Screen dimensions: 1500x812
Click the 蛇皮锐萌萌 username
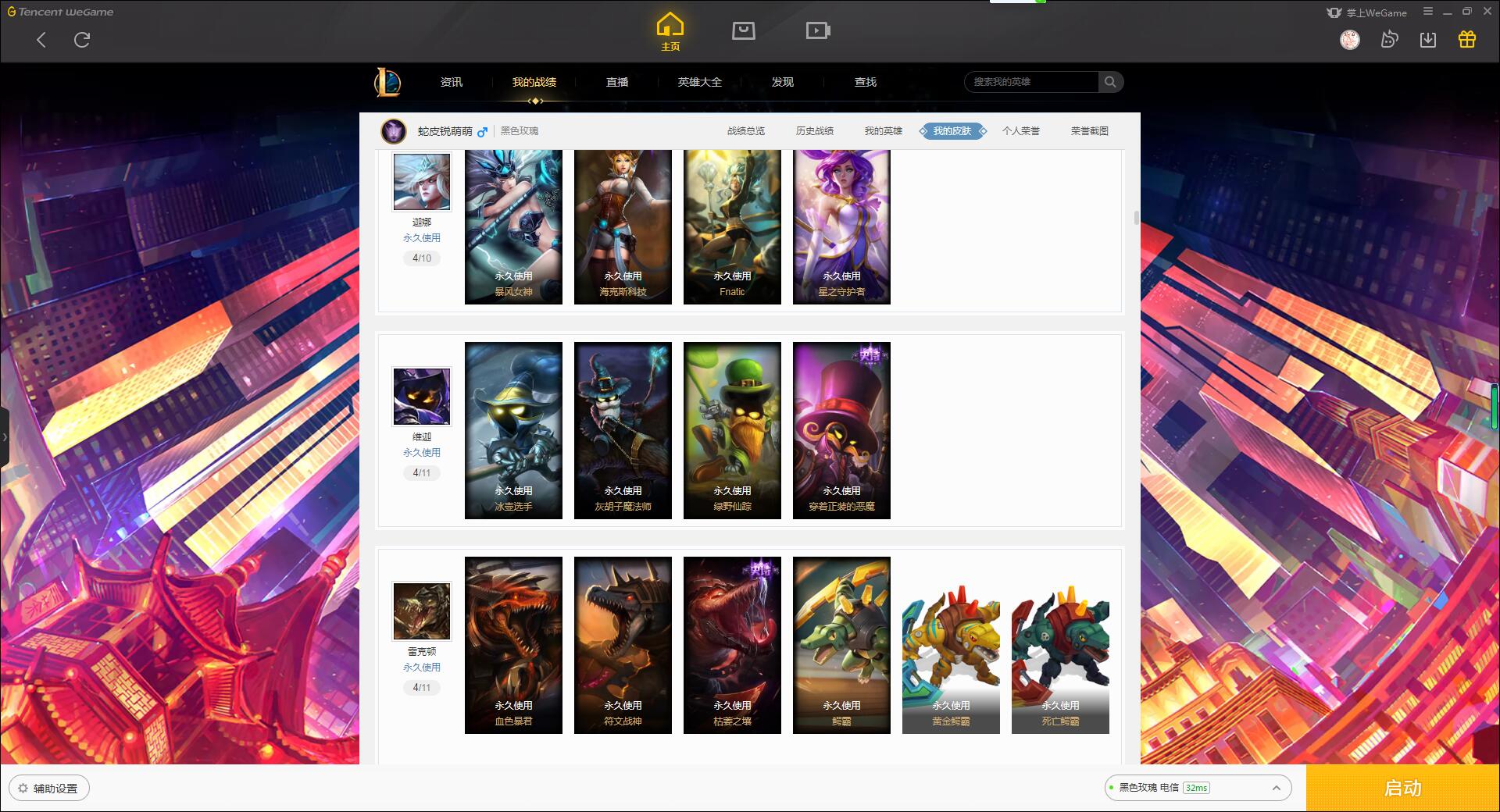[445, 131]
